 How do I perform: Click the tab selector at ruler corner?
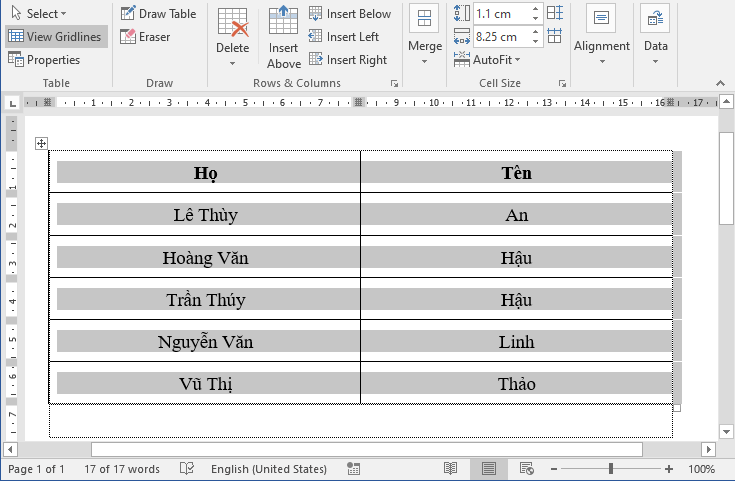(13, 103)
